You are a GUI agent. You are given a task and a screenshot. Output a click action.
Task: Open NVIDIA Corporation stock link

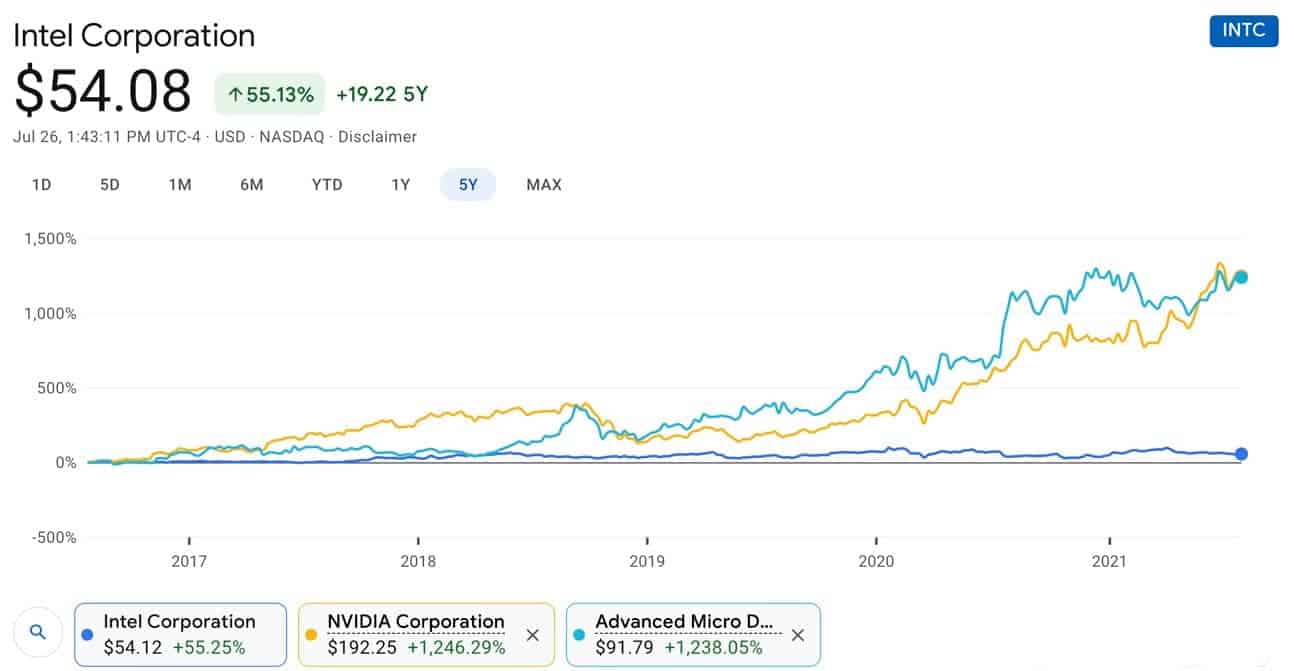coord(416,622)
